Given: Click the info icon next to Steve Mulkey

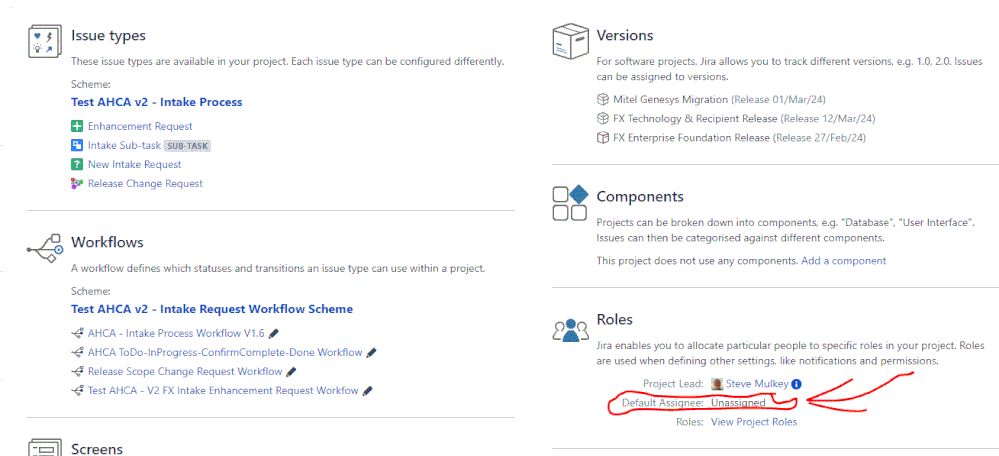Looking at the screenshot, I should (796, 384).
